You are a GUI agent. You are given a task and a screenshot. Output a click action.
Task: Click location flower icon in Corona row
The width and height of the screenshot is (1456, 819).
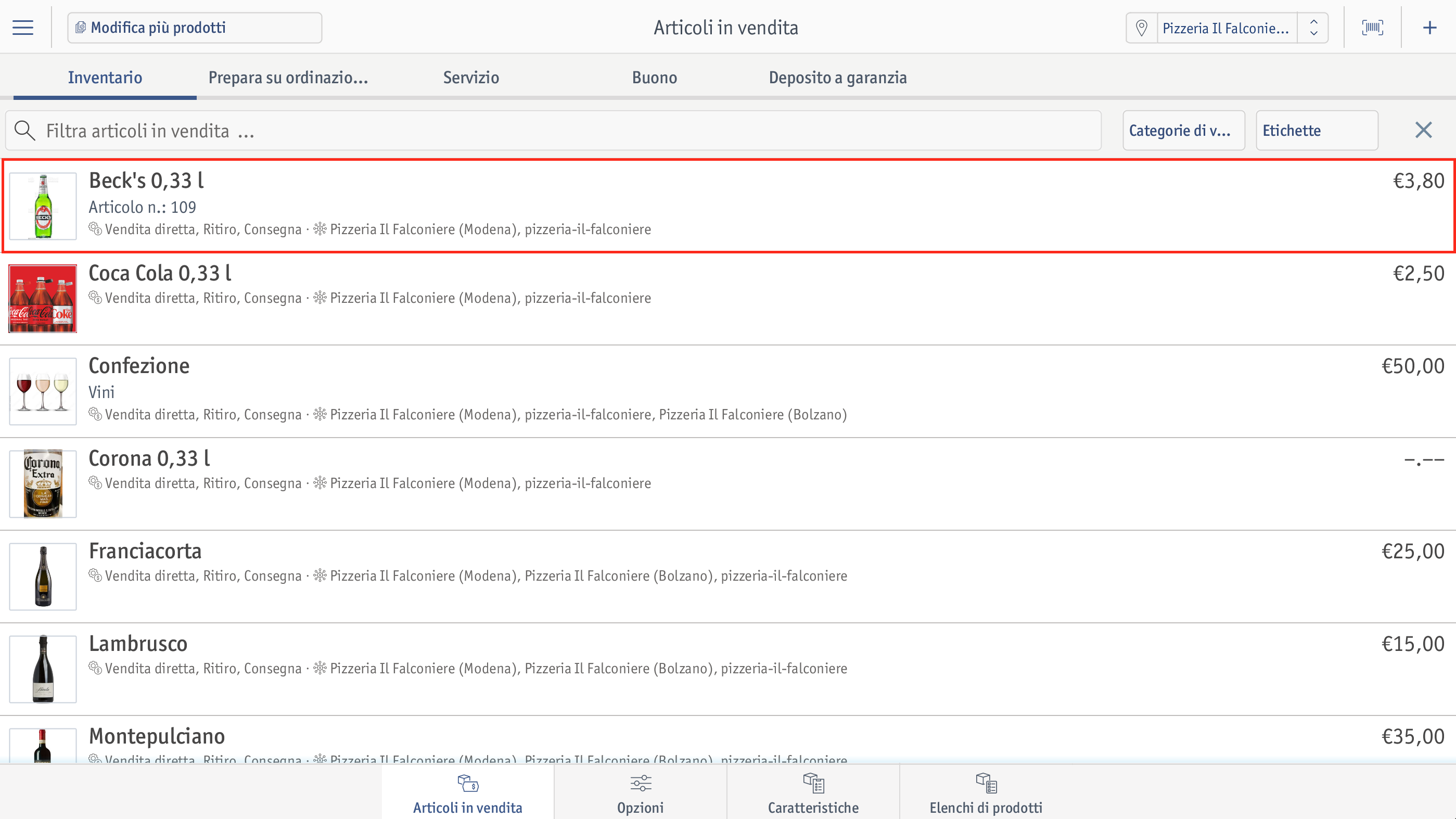click(321, 483)
